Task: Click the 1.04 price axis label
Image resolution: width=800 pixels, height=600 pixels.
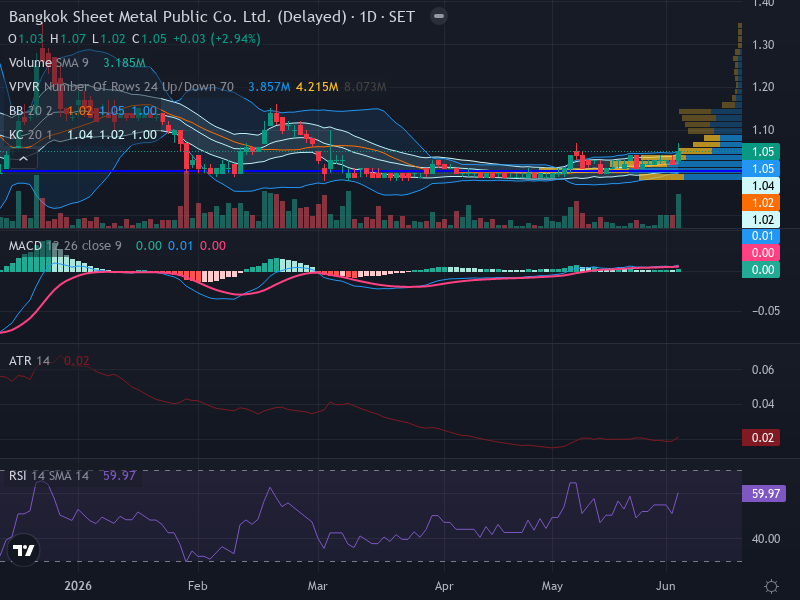Action: pos(761,186)
